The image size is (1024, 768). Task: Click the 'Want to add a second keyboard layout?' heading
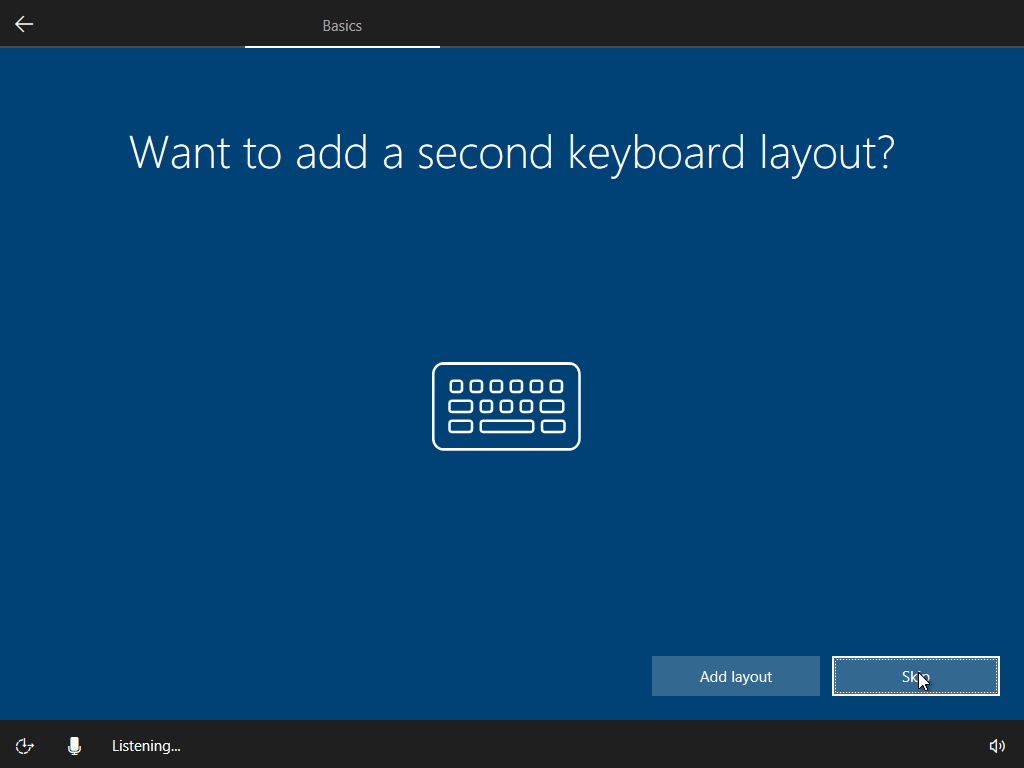[x=512, y=153]
